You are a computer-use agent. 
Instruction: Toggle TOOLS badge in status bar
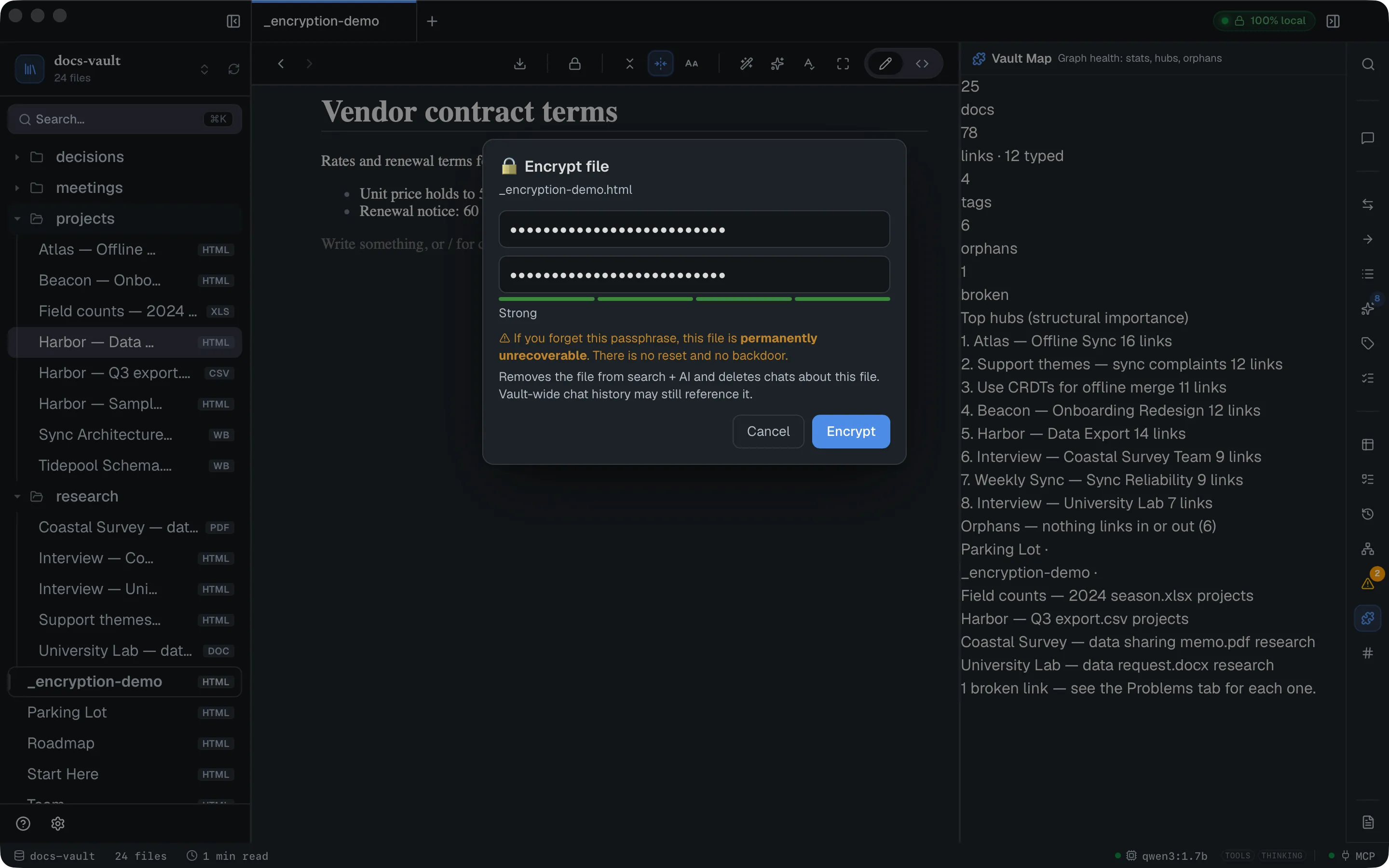(1238, 855)
